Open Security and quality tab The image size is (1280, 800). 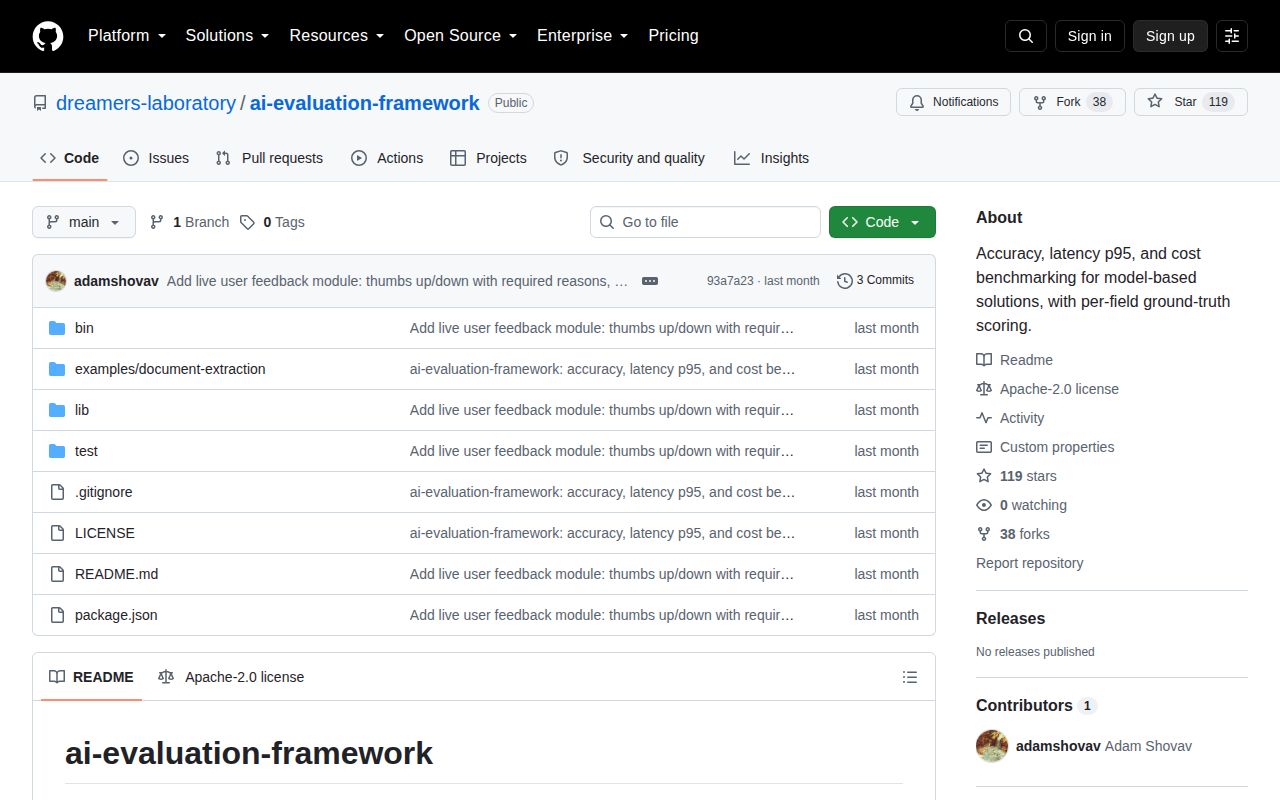(x=629, y=158)
